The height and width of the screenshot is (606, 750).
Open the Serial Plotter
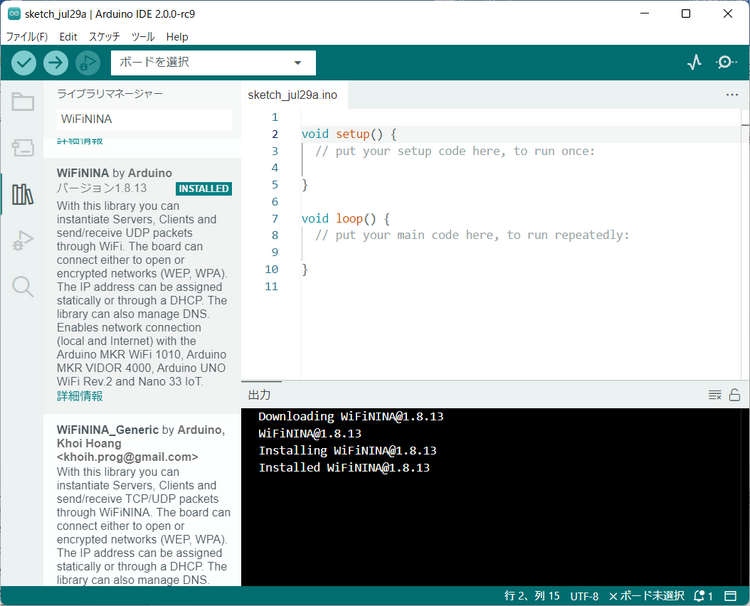click(694, 62)
